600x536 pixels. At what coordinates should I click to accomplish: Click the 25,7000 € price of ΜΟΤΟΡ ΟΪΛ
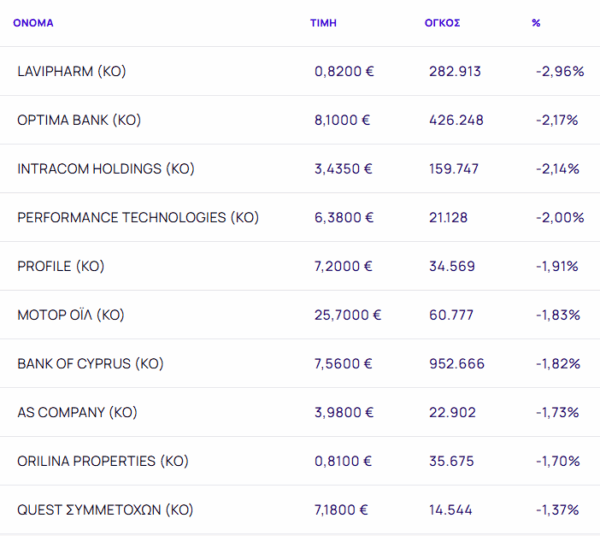point(347,315)
